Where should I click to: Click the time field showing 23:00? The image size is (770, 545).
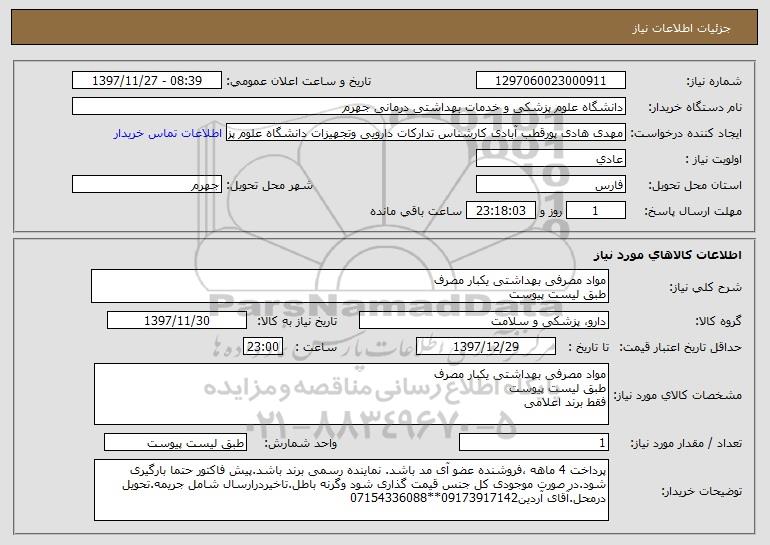pyautogui.click(x=263, y=347)
